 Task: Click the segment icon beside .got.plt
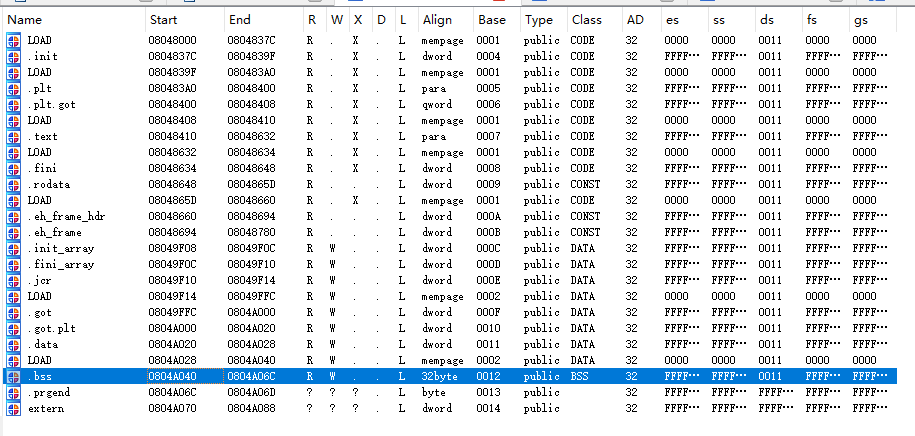tap(13, 328)
